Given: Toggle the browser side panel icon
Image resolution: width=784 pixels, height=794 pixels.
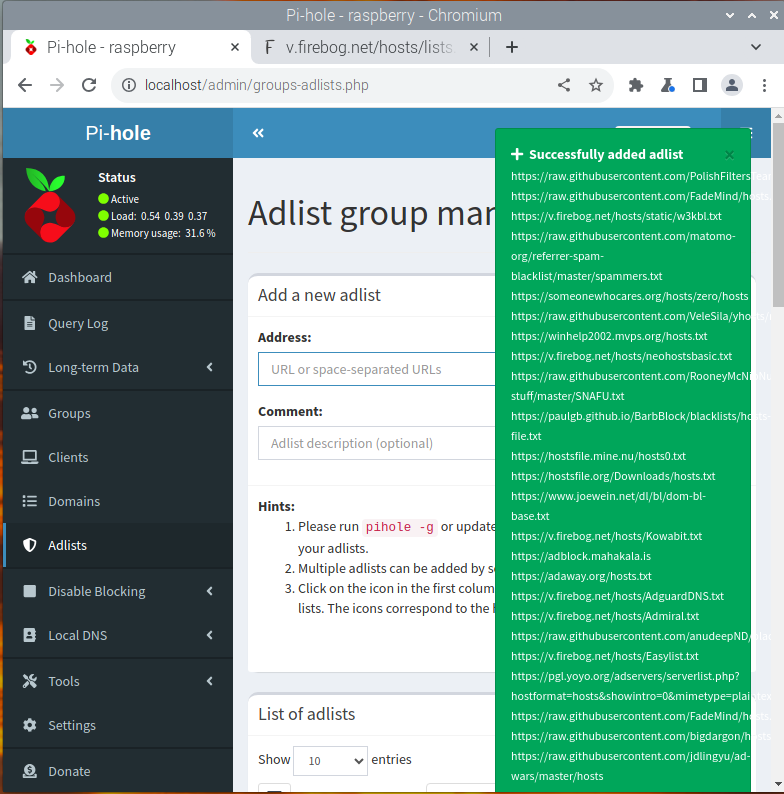Looking at the screenshot, I should click(700, 85).
